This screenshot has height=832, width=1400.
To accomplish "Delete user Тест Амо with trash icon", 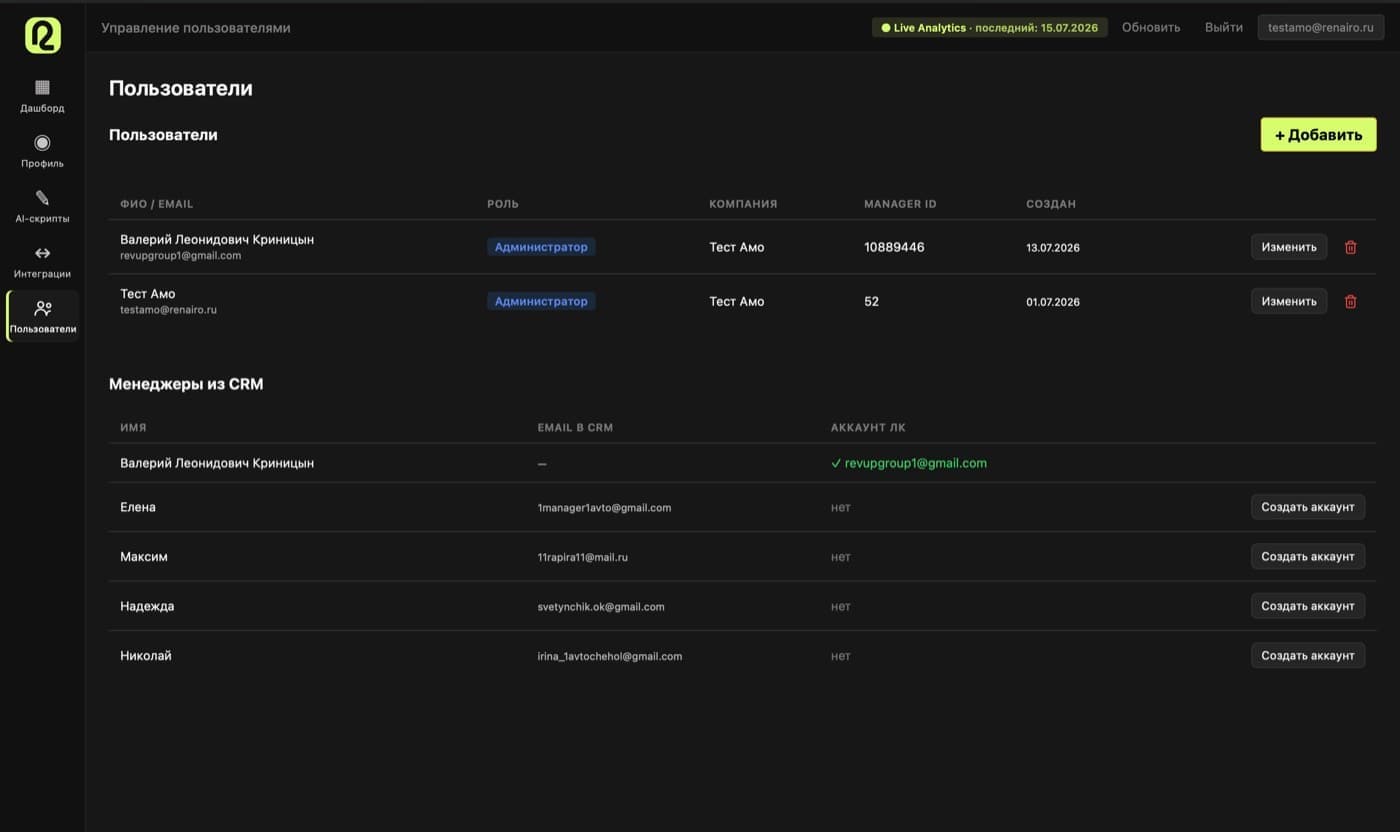I will (1350, 301).
